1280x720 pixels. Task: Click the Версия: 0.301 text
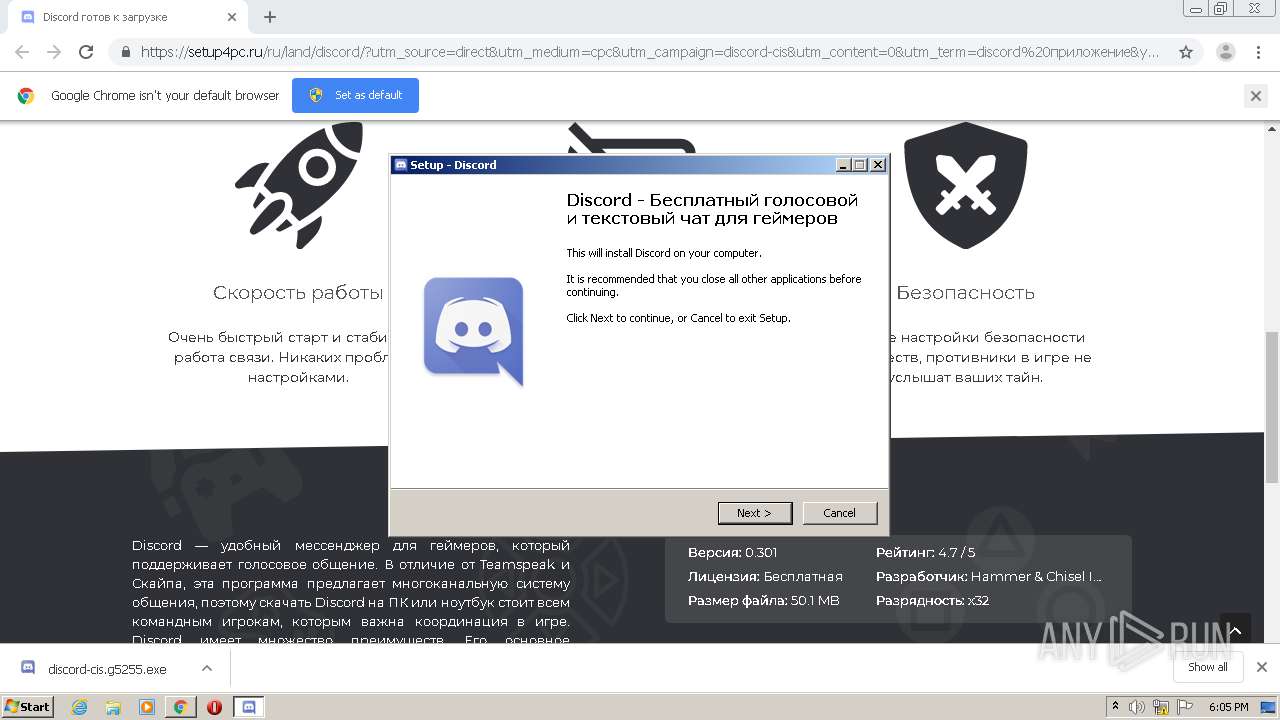point(732,553)
